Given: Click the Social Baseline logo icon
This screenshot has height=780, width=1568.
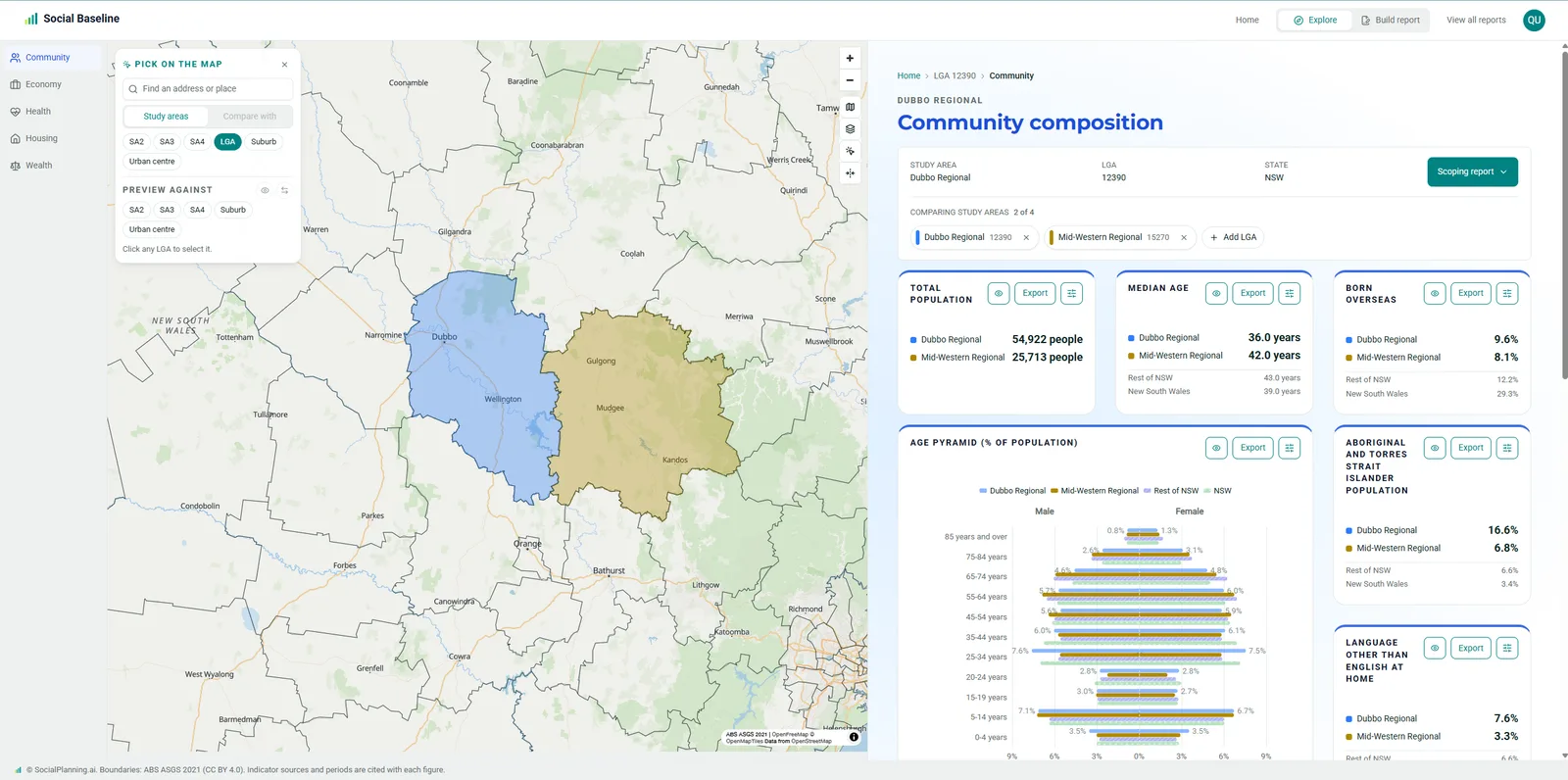Looking at the screenshot, I should click(x=31, y=19).
